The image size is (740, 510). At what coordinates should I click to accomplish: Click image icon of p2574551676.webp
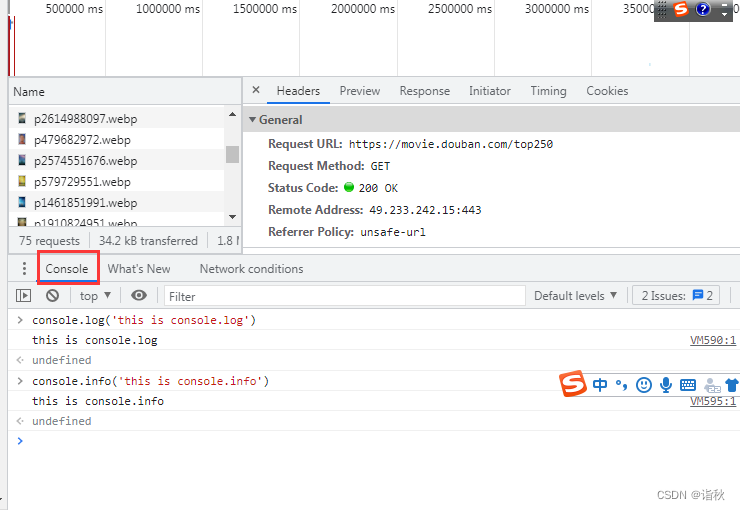click(x=22, y=160)
